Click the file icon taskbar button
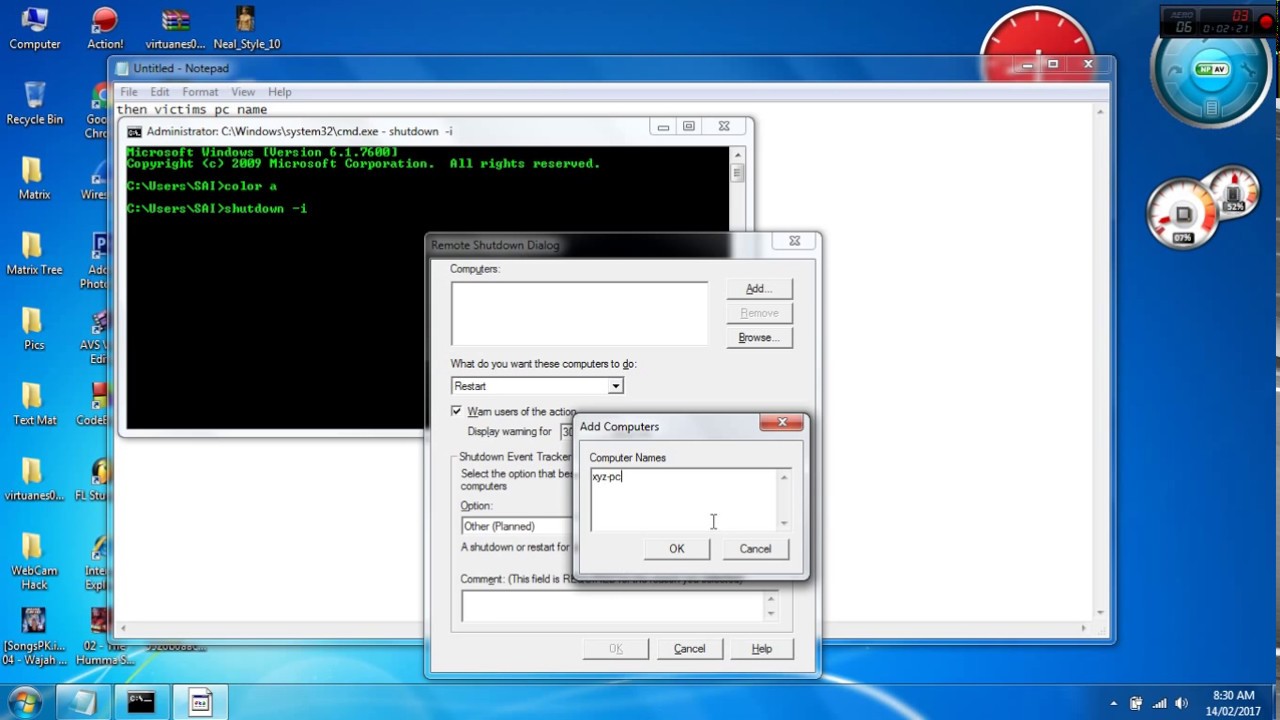Screen dimensions: 1280x720 coord(200,702)
